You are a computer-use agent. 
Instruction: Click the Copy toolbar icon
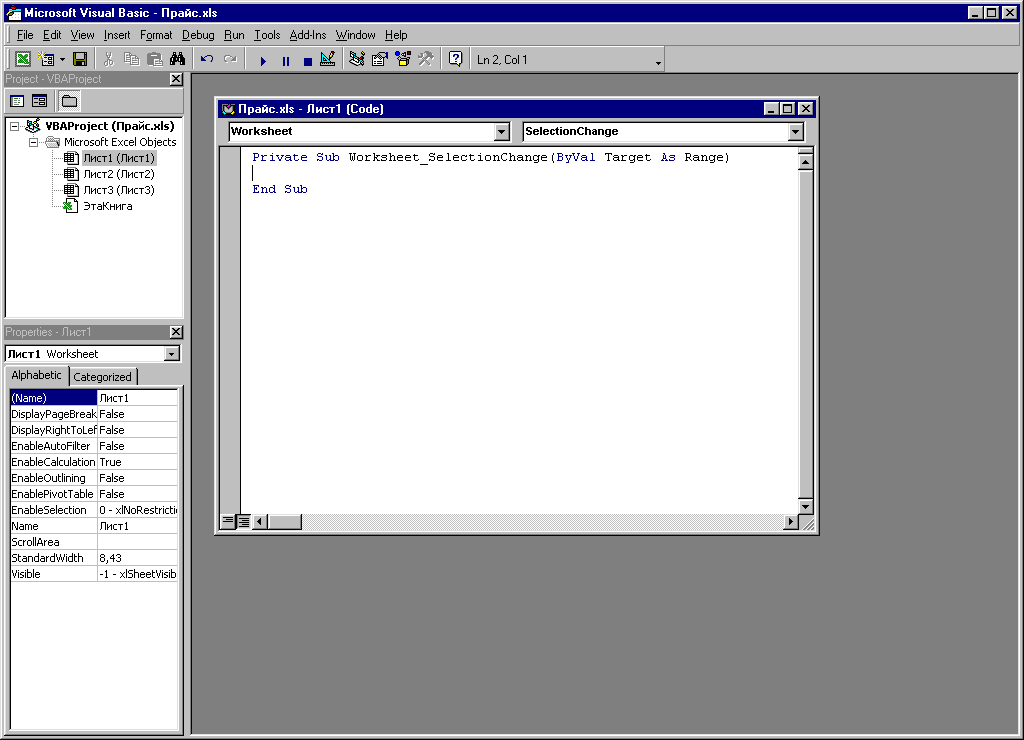tap(131, 59)
